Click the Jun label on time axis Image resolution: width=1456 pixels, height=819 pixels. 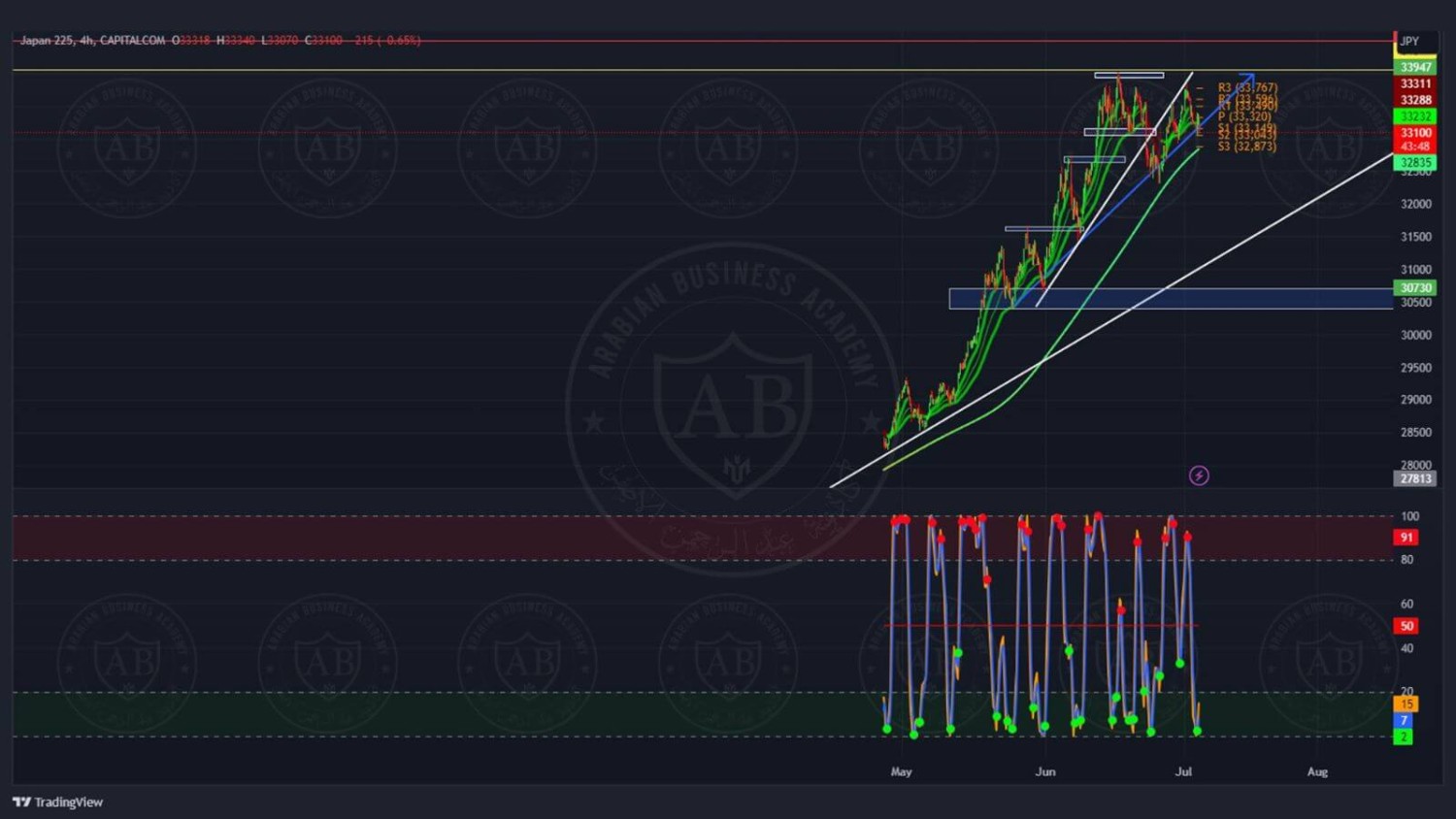(x=1045, y=771)
